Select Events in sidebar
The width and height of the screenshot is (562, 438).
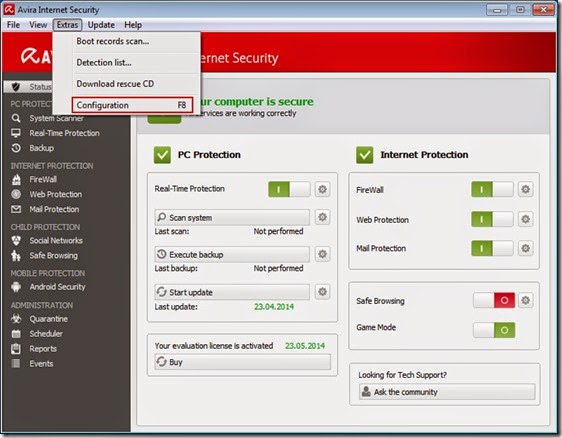41,363
